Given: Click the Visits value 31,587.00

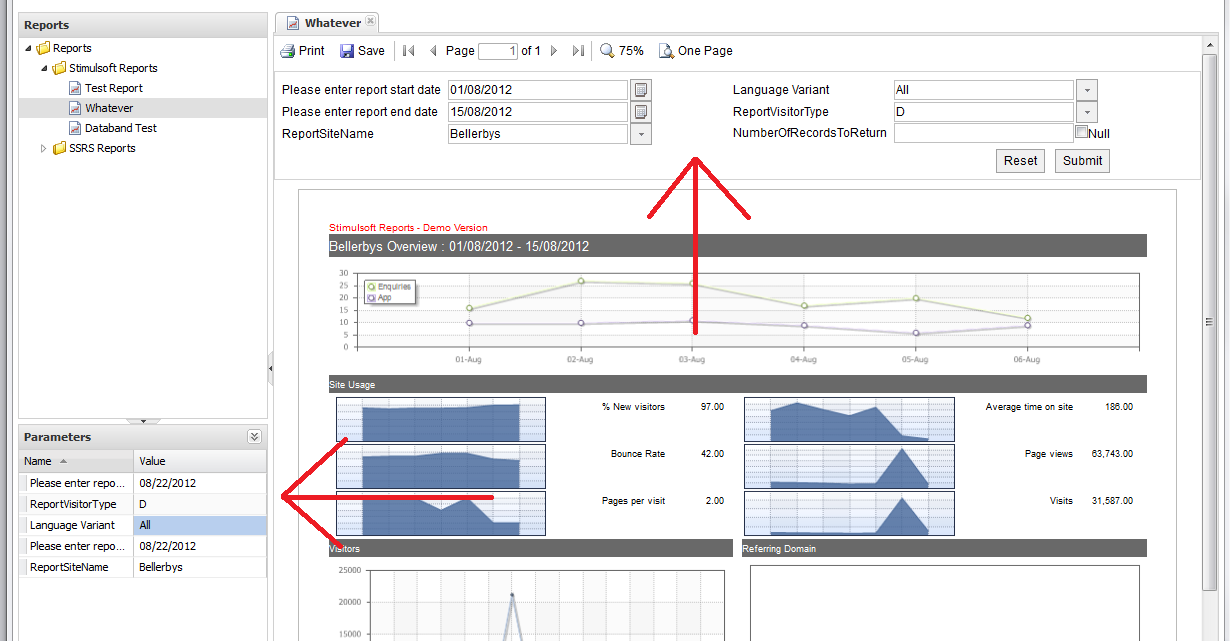Looking at the screenshot, I should [x=1112, y=500].
